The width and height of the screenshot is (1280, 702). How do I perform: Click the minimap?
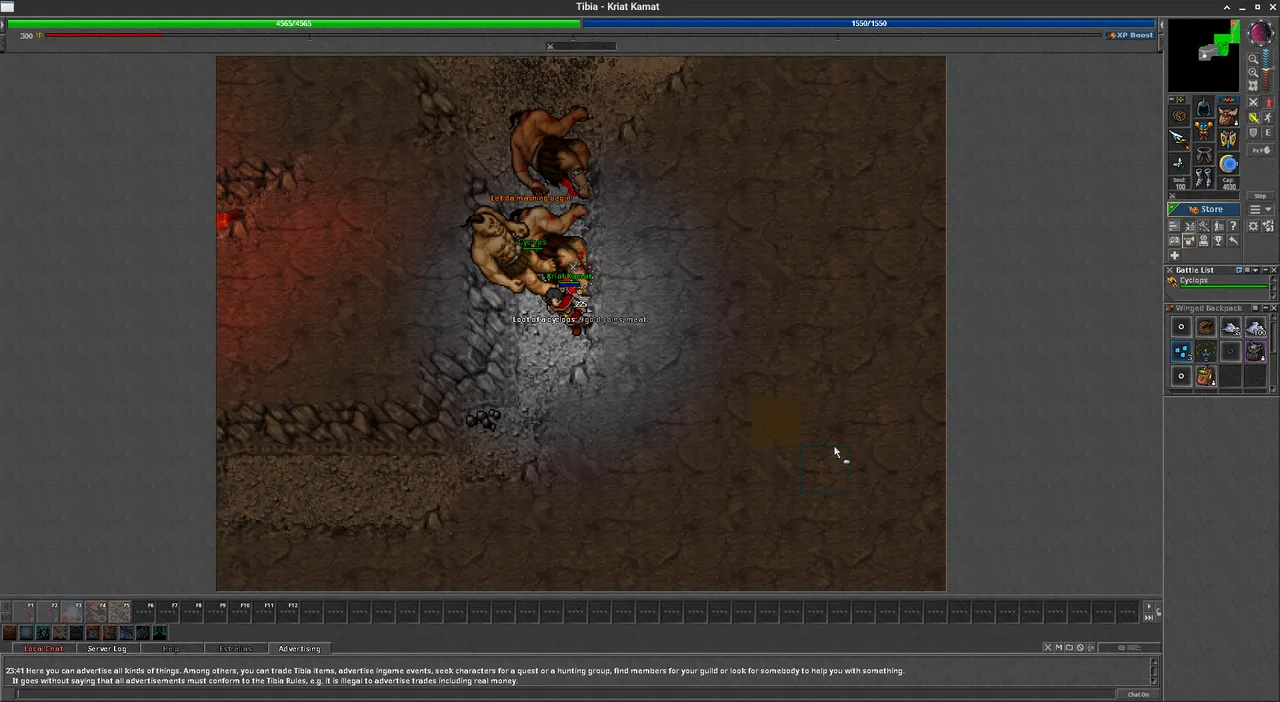tap(1204, 55)
